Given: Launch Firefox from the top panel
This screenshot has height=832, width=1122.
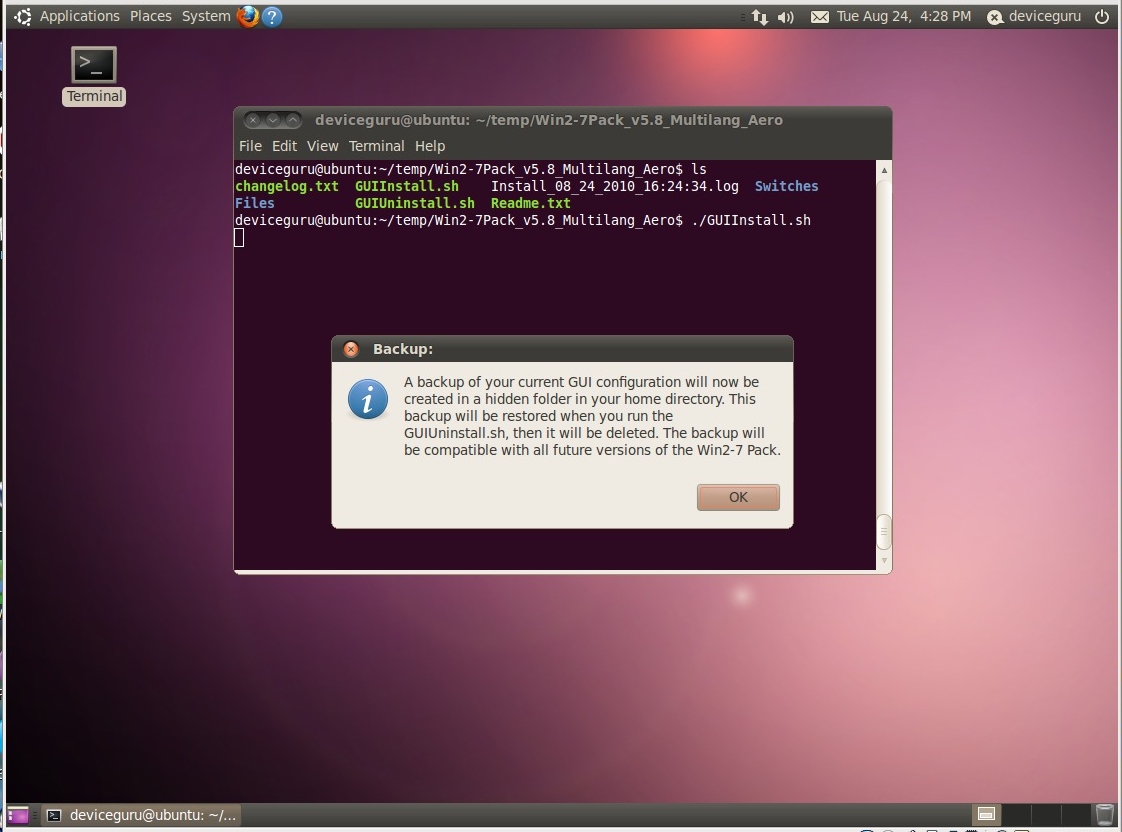Looking at the screenshot, I should [247, 16].
